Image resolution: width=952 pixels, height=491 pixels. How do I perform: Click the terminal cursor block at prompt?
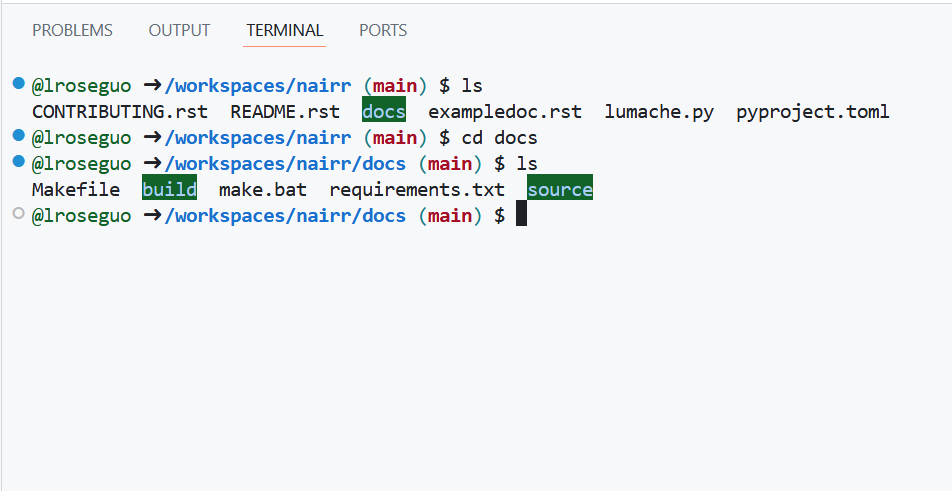point(522,214)
